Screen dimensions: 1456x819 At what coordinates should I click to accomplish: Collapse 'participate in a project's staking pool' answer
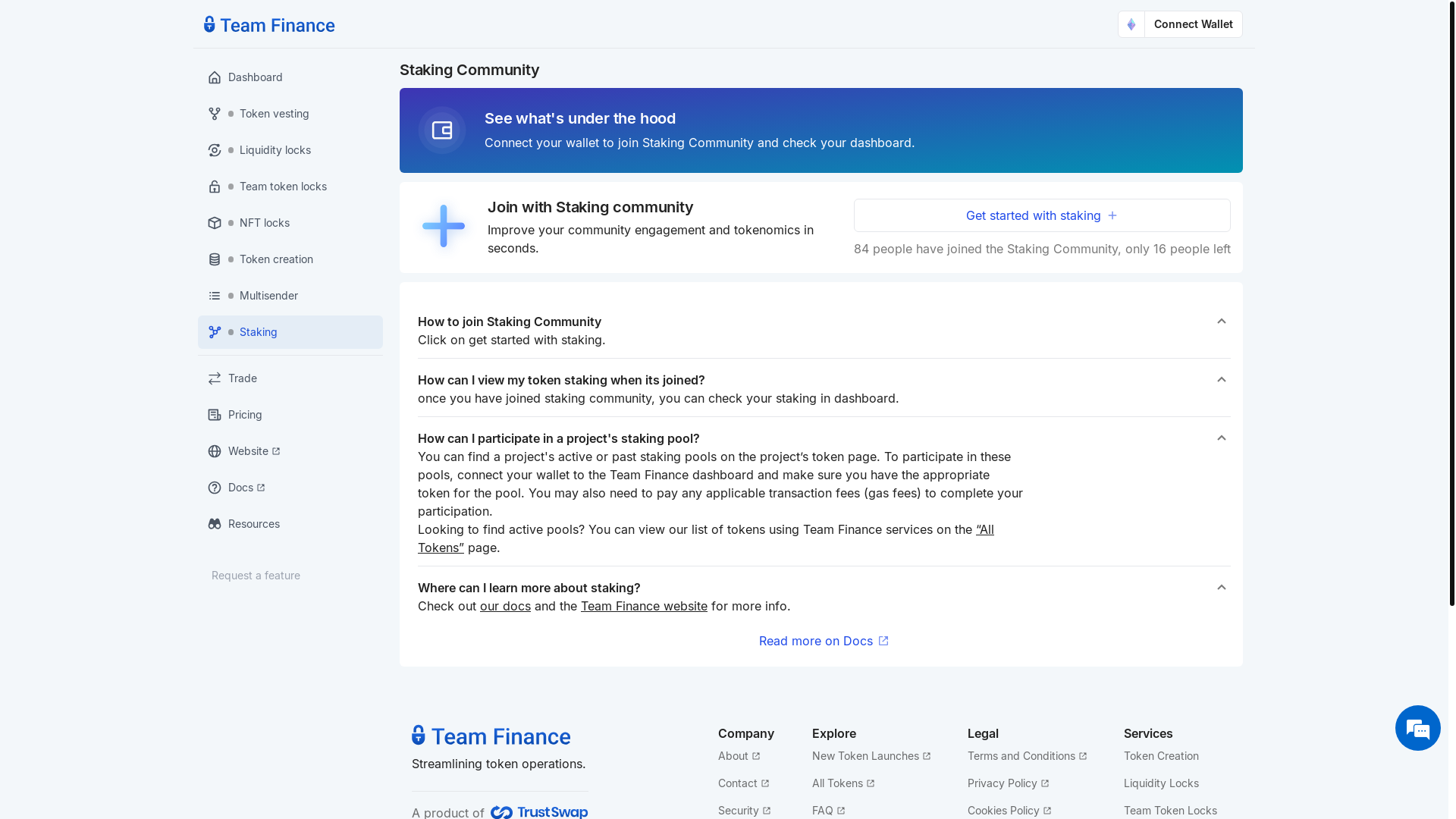1221,438
